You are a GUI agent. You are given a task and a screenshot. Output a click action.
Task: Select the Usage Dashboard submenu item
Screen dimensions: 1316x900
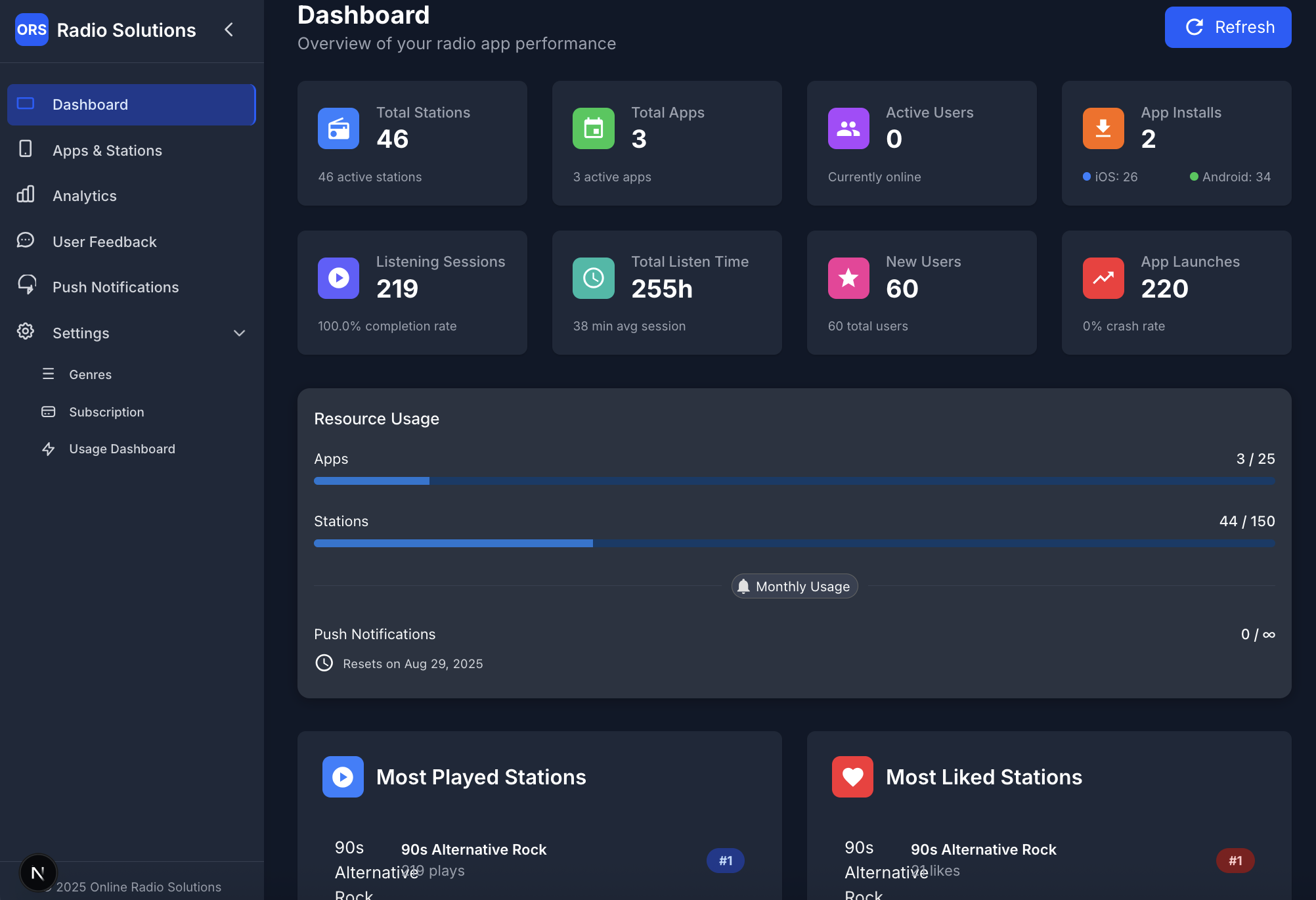click(x=121, y=449)
